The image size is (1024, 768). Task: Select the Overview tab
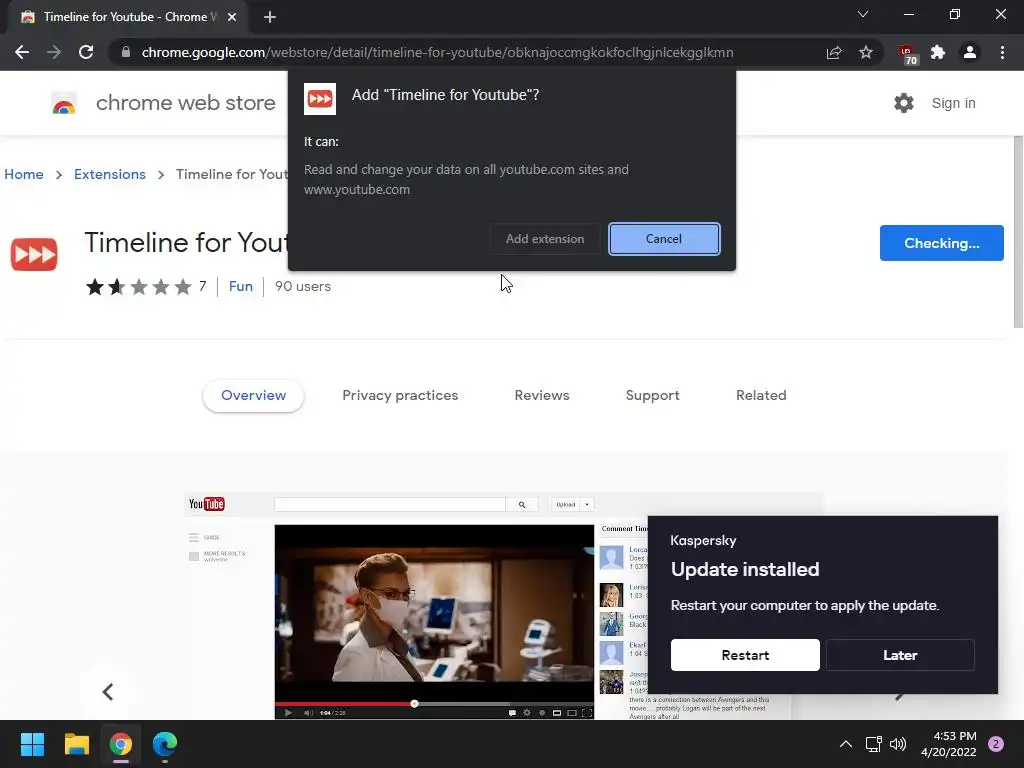coord(253,396)
